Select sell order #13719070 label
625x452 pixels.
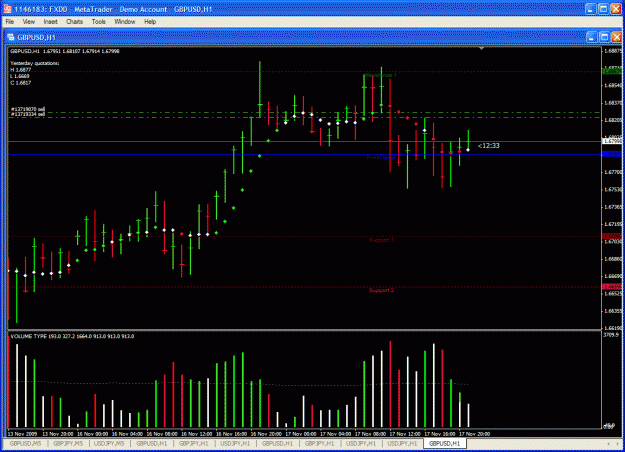pos(28,109)
